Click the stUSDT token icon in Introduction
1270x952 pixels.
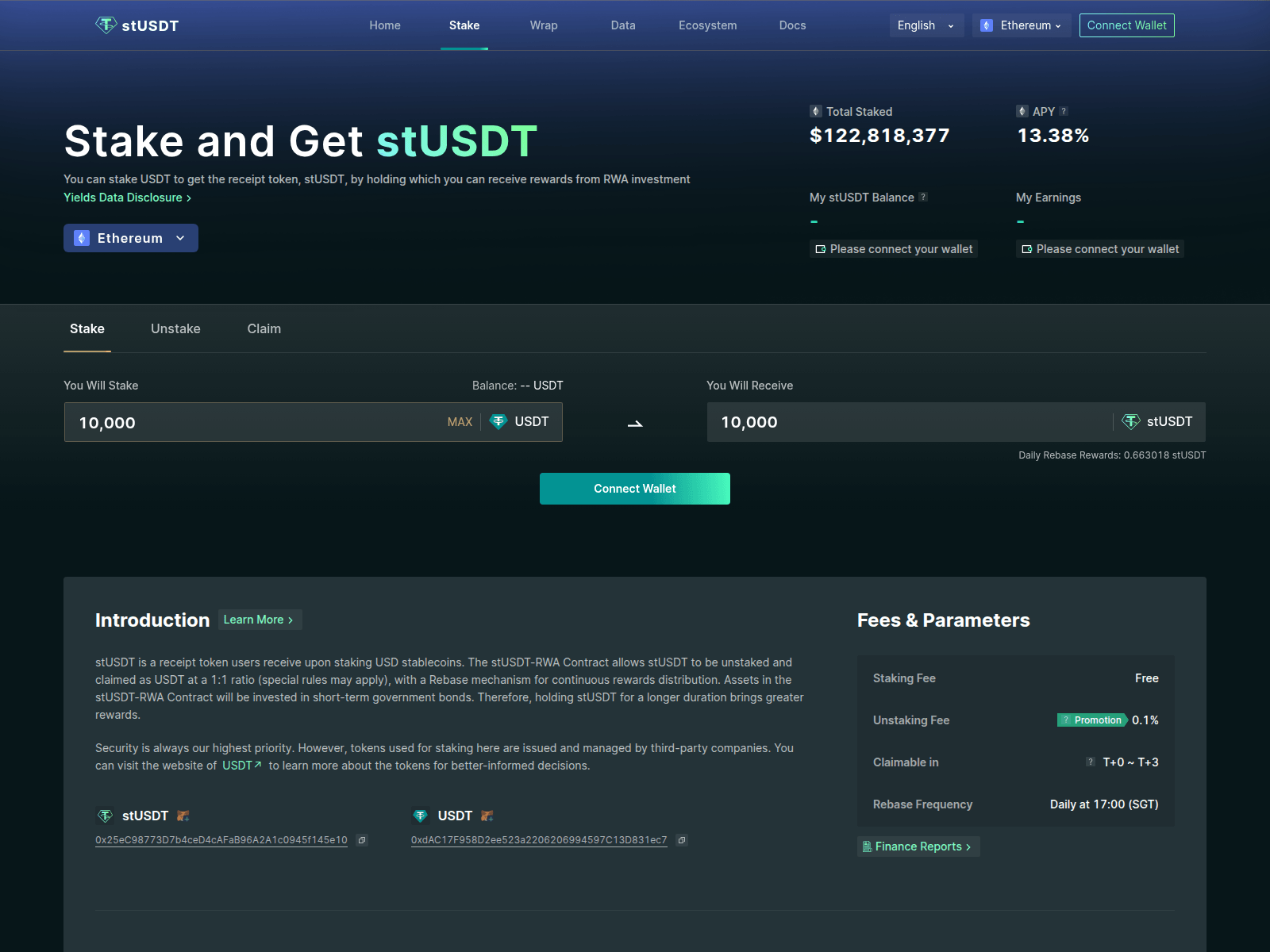pyautogui.click(x=105, y=816)
